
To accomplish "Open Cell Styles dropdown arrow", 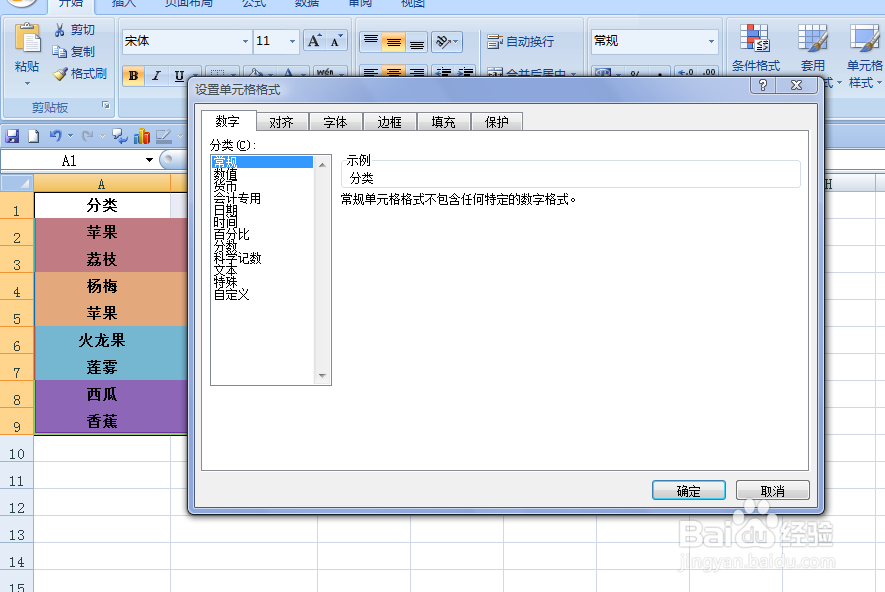I will (879, 83).
